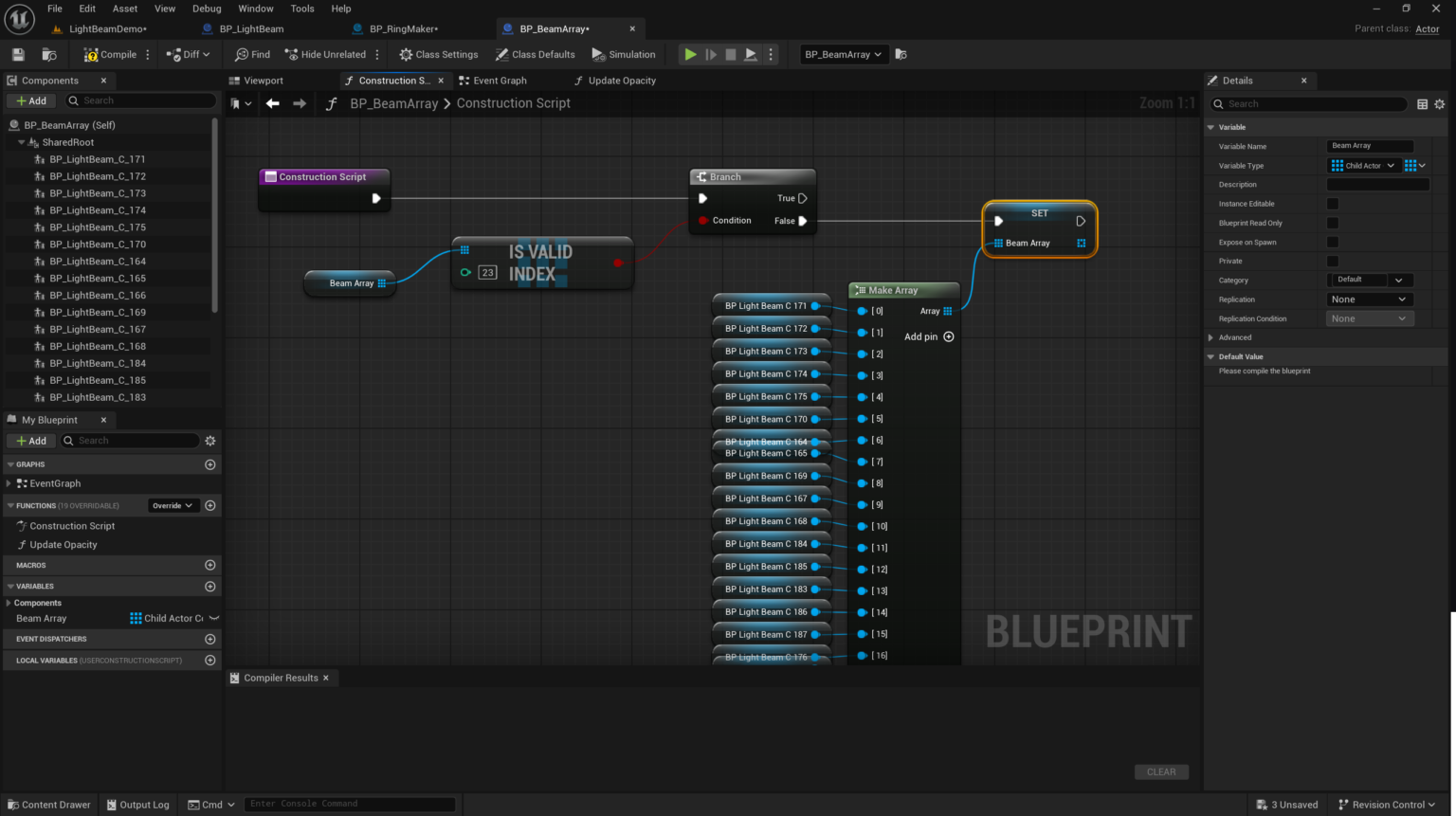Open the Content Drawer
This screenshot has width=1456, height=816.
point(49,805)
